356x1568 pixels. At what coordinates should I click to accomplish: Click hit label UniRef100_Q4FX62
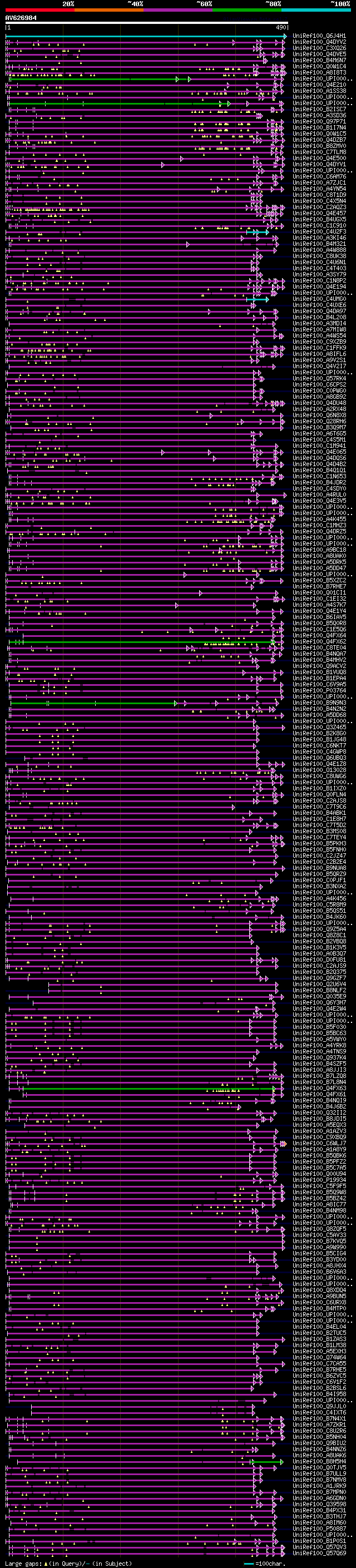click(x=319, y=641)
